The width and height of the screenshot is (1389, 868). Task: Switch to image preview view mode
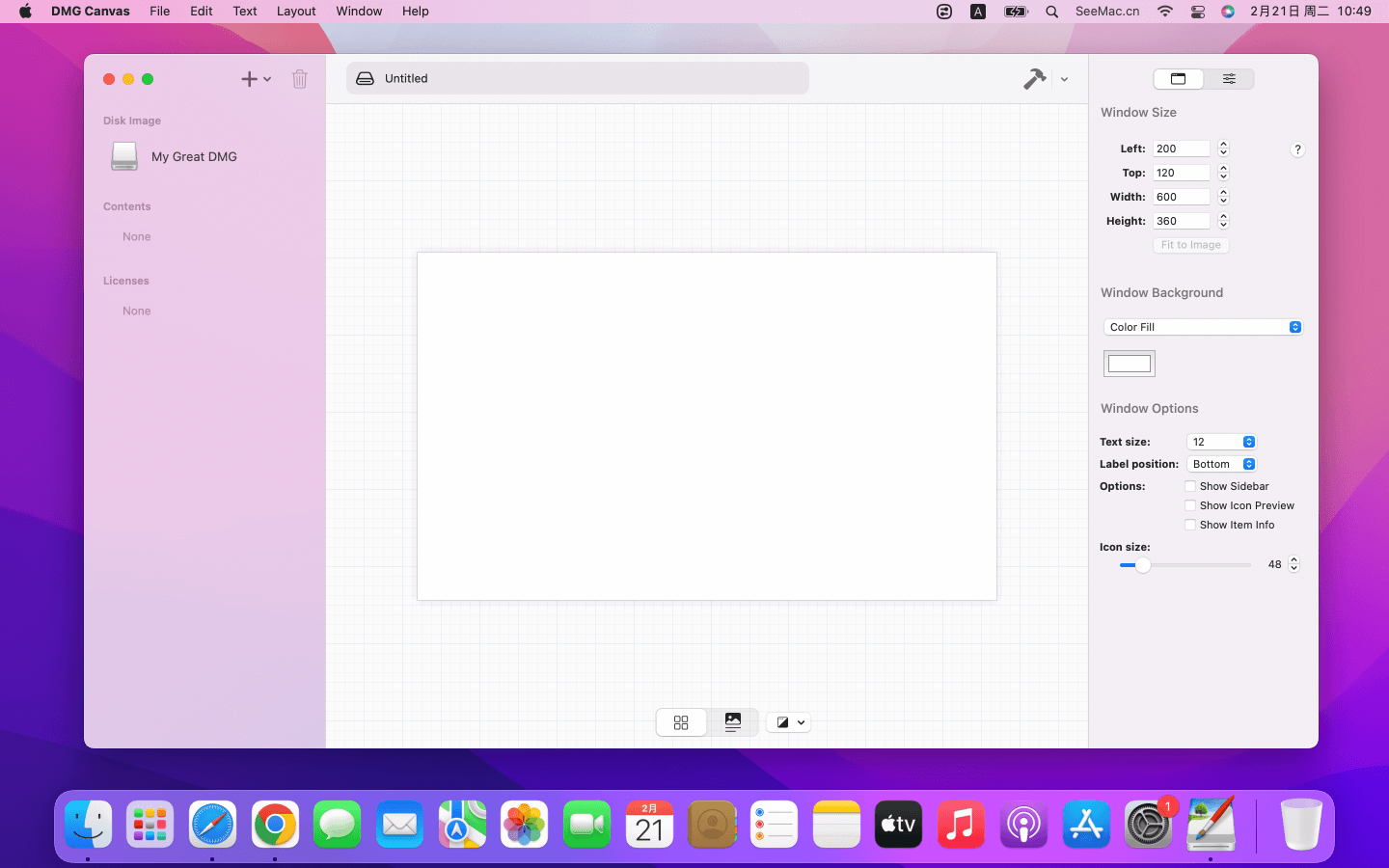click(x=733, y=722)
